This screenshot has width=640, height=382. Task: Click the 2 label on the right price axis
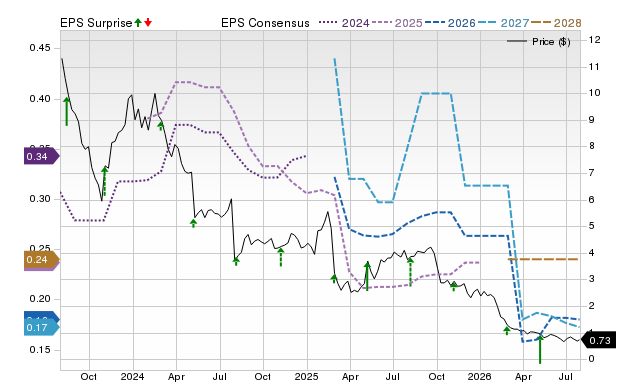592,306
